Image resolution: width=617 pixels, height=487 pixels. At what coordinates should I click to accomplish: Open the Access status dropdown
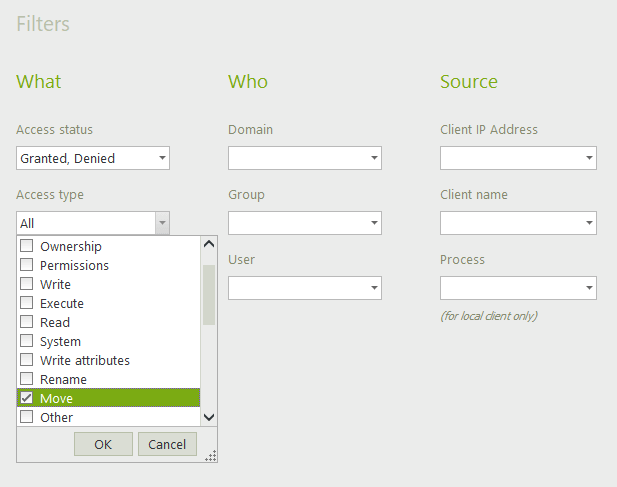coord(162,158)
